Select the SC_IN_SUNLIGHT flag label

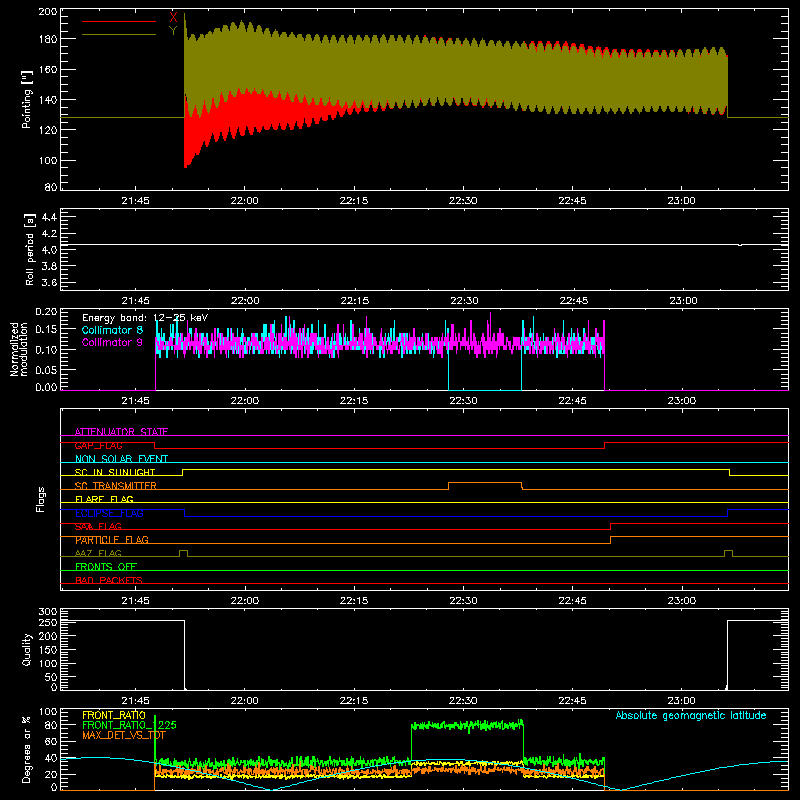coord(115,472)
